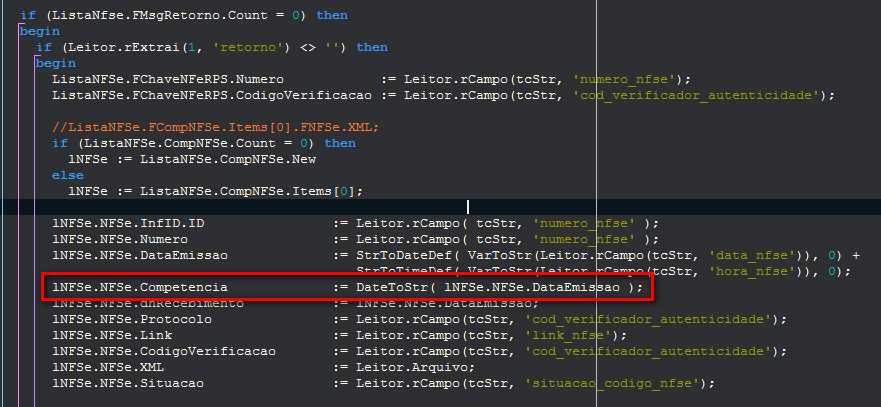This screenshot has width=881, height=407.
Task: Click 'hora_nfse' string literal
Action: tap(753, 272)
